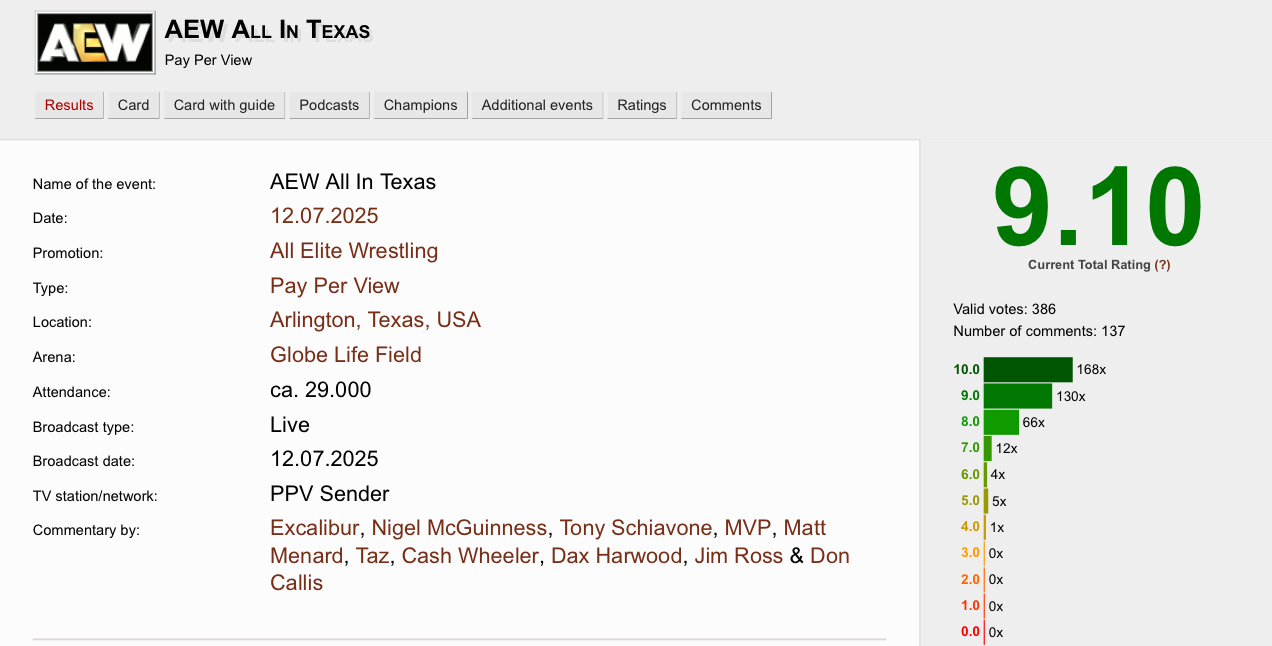Select the Podcasts tab

click(x=329, y=105)
